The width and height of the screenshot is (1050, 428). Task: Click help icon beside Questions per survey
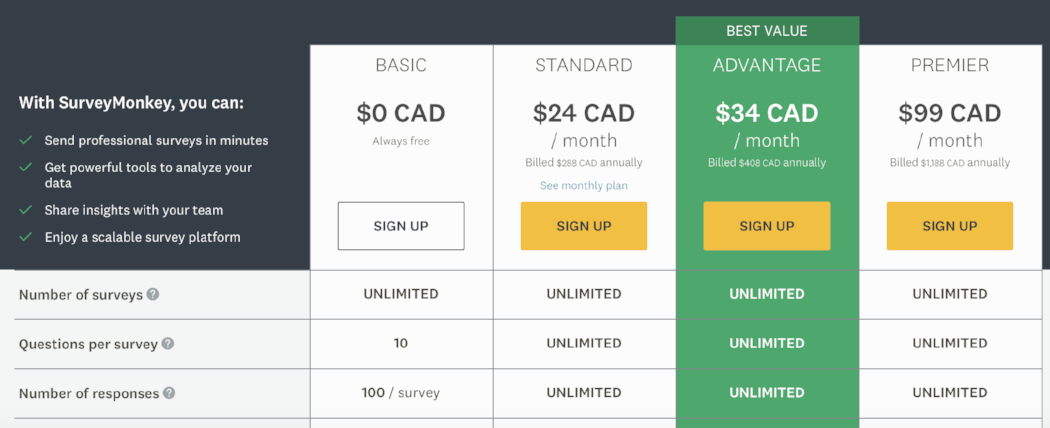[167, 344]
